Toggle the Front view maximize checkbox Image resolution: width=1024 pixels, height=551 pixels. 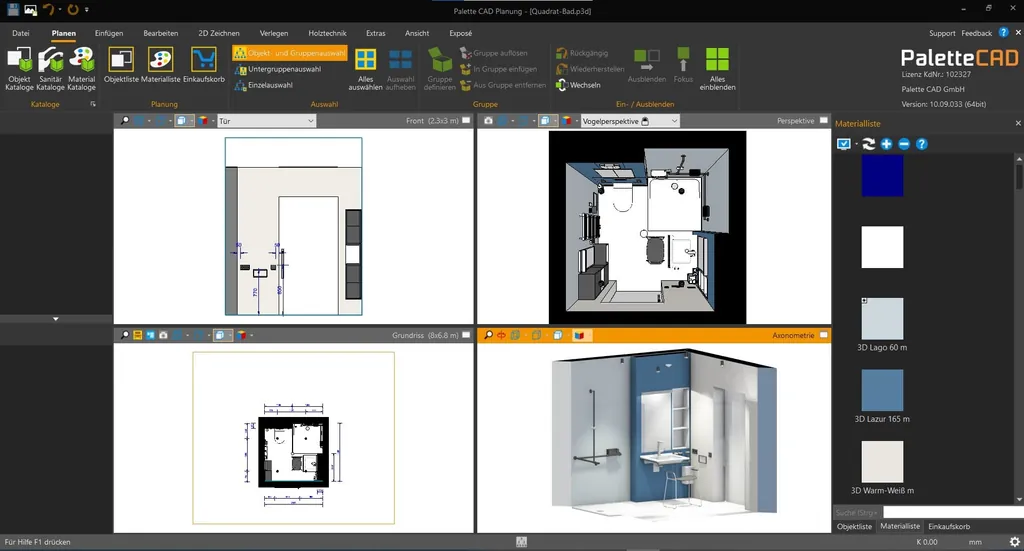click(x=466, y=121)
